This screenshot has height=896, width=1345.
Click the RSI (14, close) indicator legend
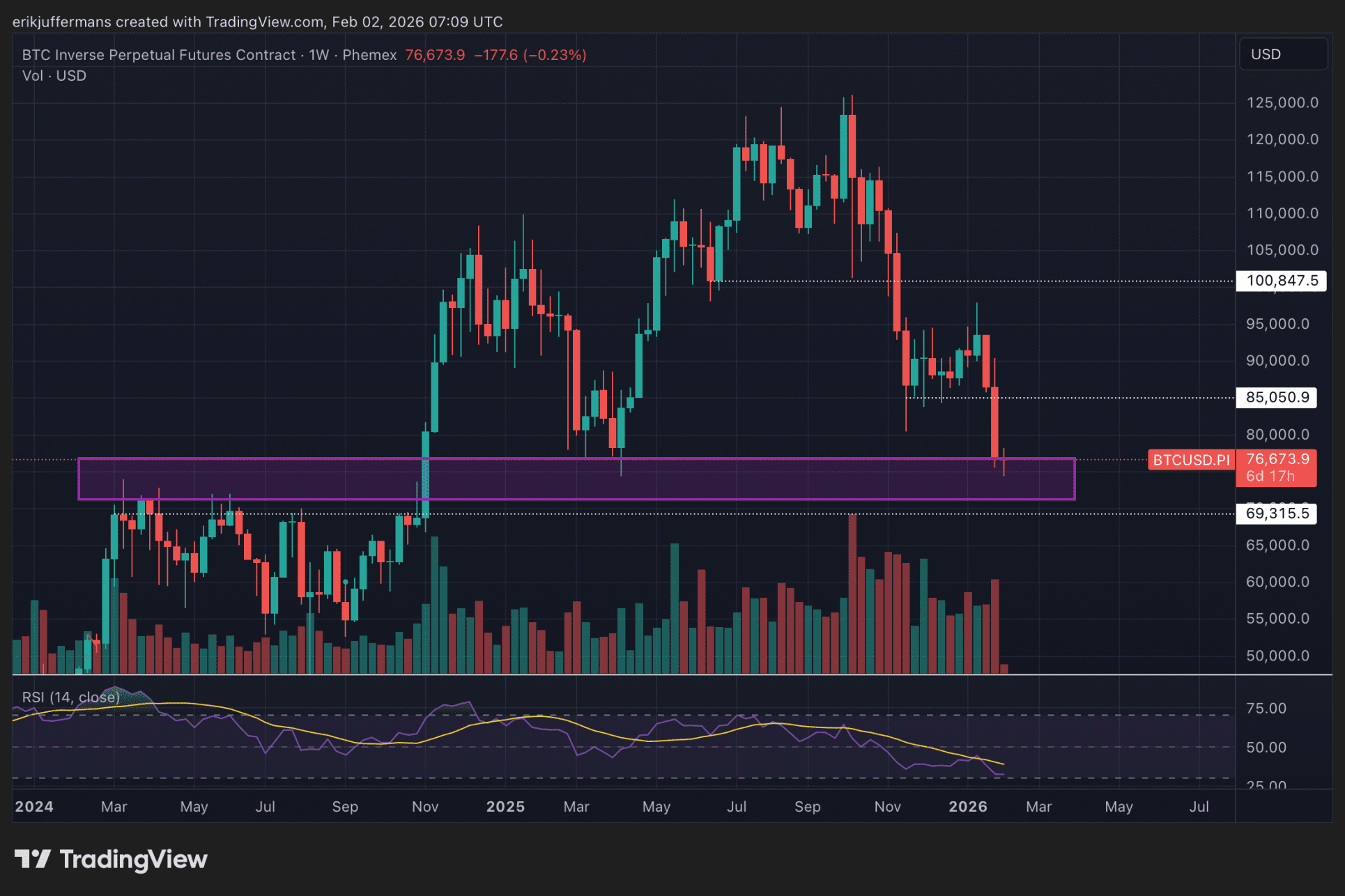[x=70, y=697]
